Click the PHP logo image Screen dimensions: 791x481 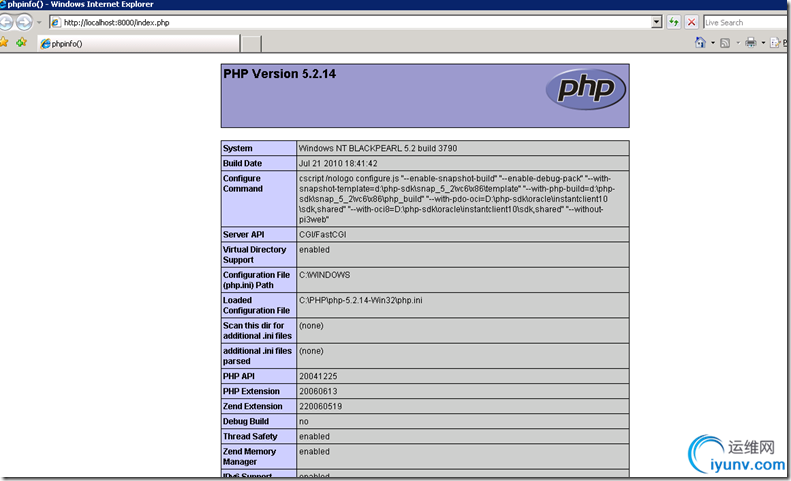click(586, 89)
